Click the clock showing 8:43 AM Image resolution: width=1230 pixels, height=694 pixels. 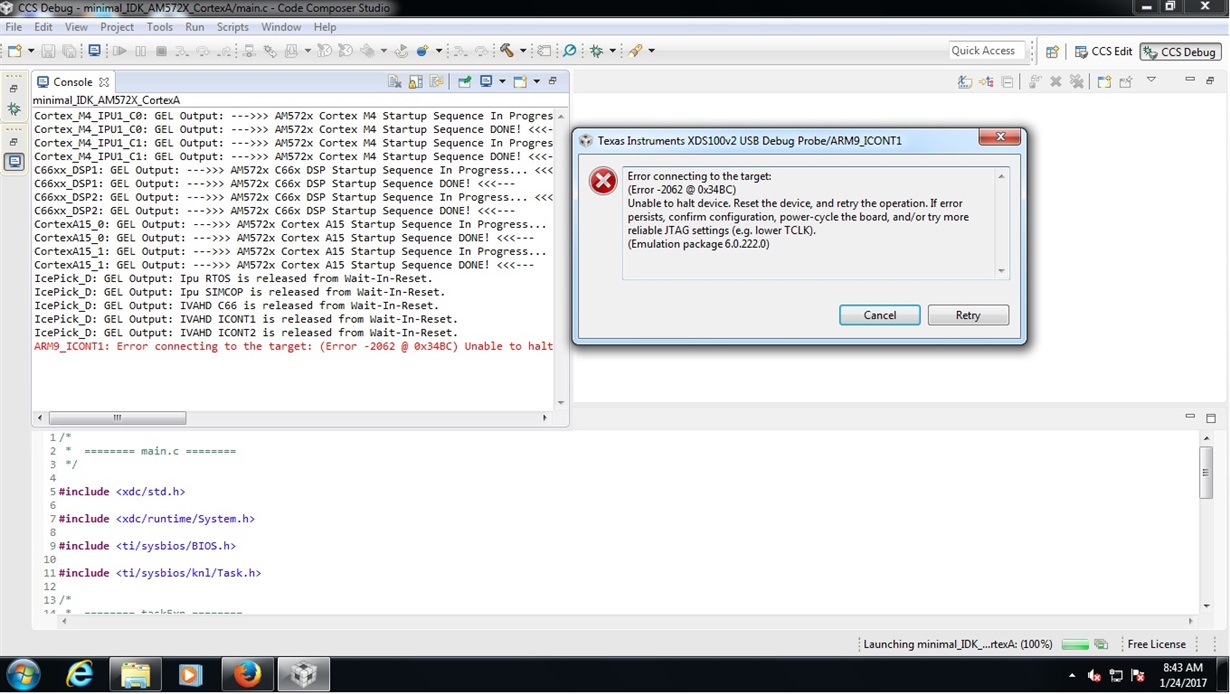click(x=1183, y=667)
